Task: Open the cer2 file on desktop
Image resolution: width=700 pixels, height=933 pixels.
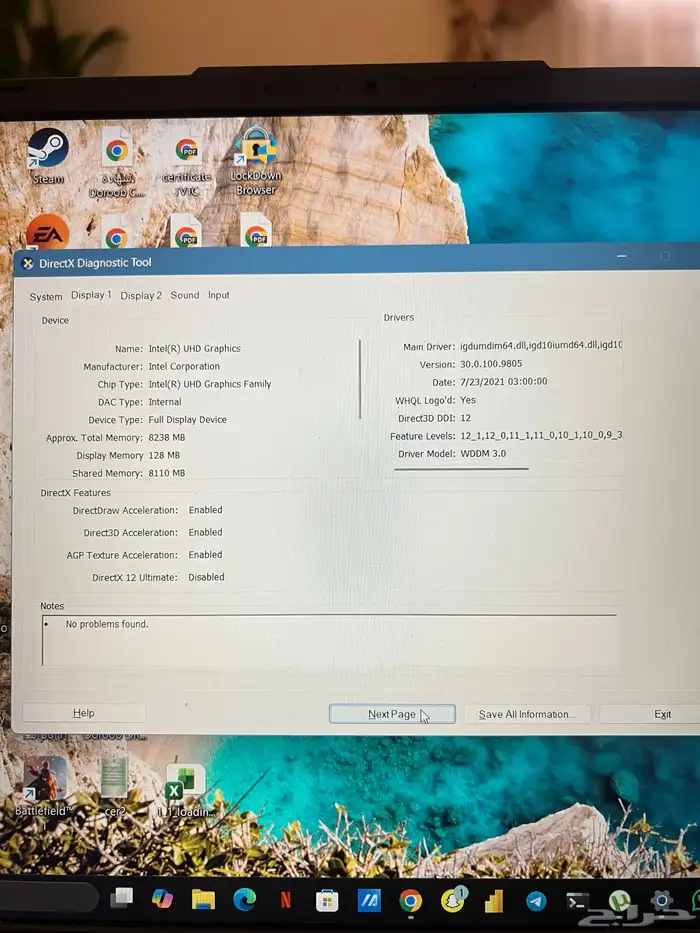Action: click(114, 787)
